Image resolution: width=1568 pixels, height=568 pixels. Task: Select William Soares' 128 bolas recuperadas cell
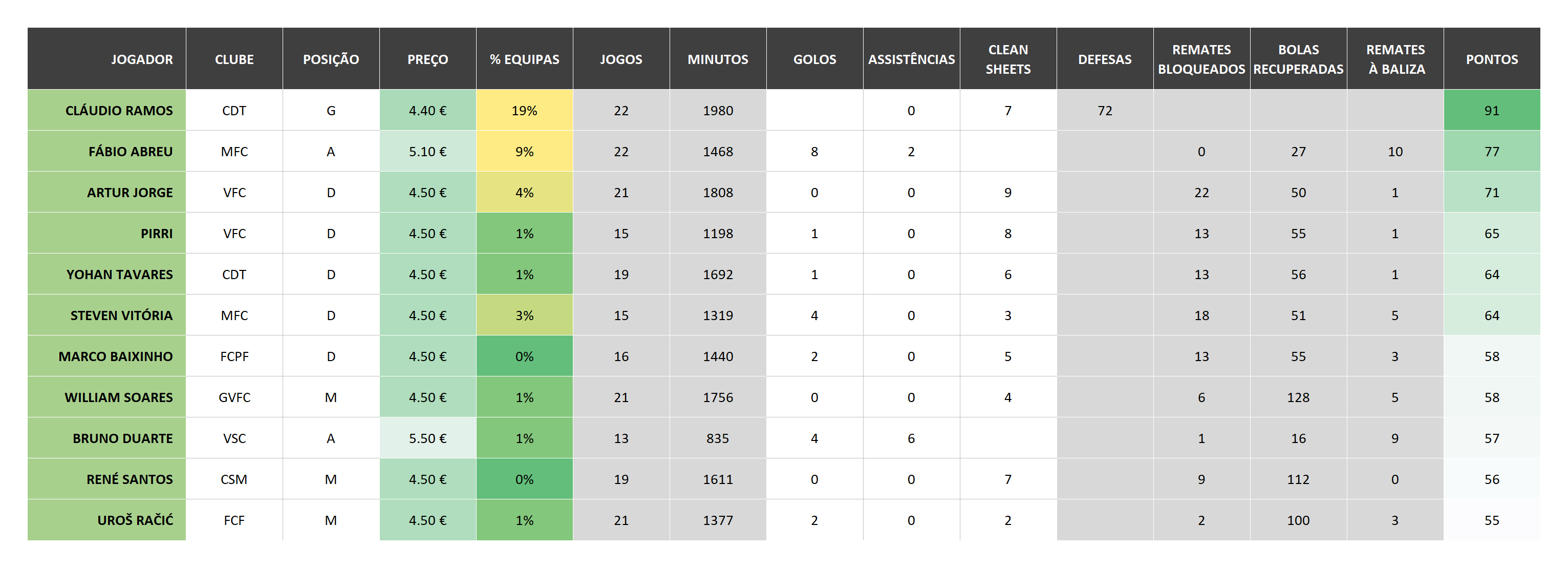click(1298, 397)
